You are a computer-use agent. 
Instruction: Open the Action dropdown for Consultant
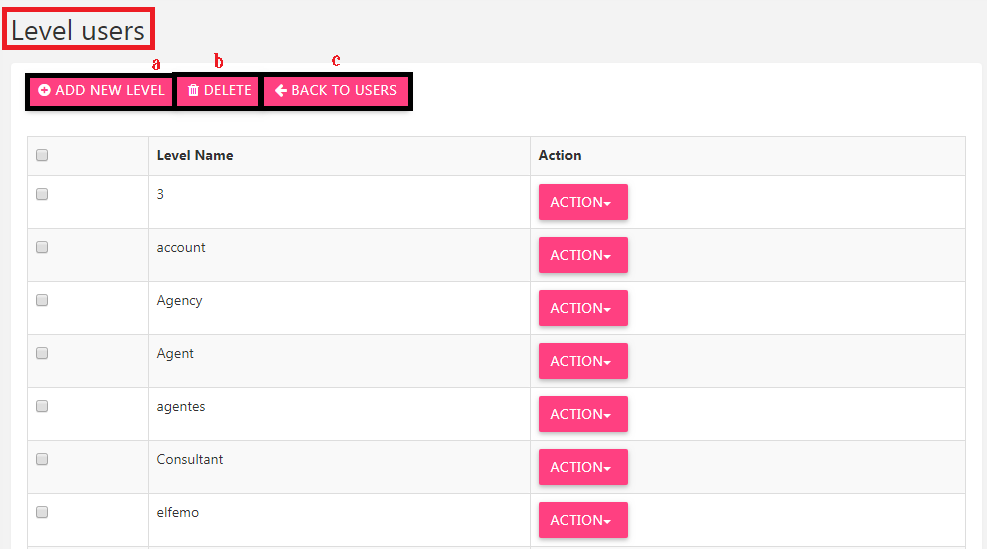[x=583, y=467]
